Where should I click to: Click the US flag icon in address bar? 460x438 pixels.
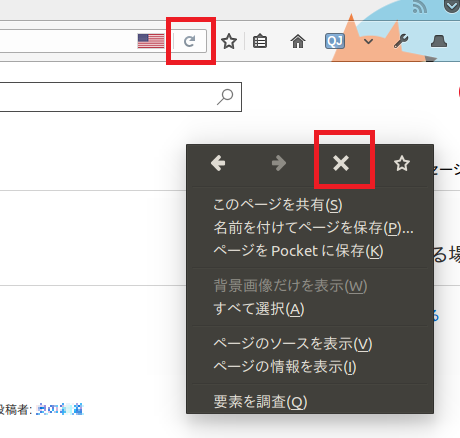[151, 41]
